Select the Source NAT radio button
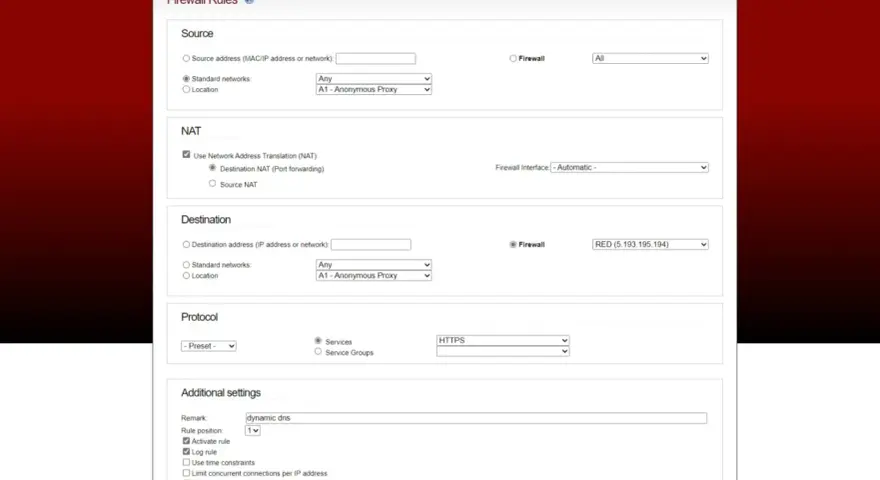 (x=212, y=184)
